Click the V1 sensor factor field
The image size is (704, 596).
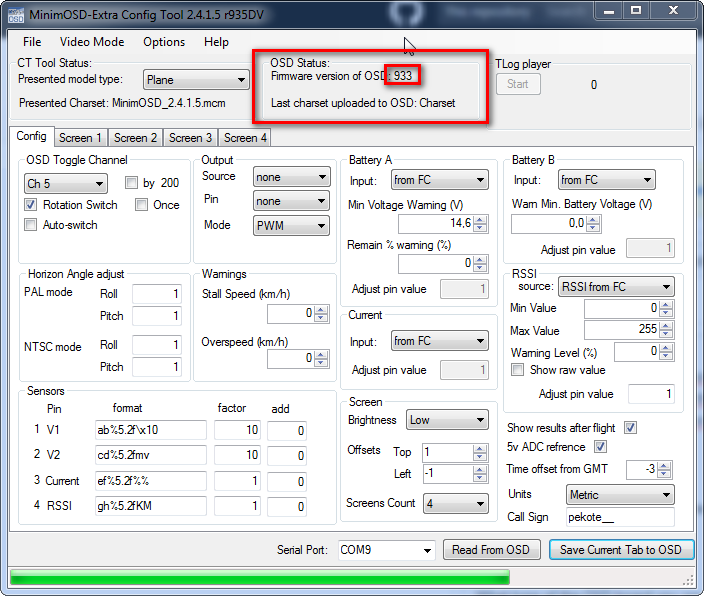coord(237,430)
